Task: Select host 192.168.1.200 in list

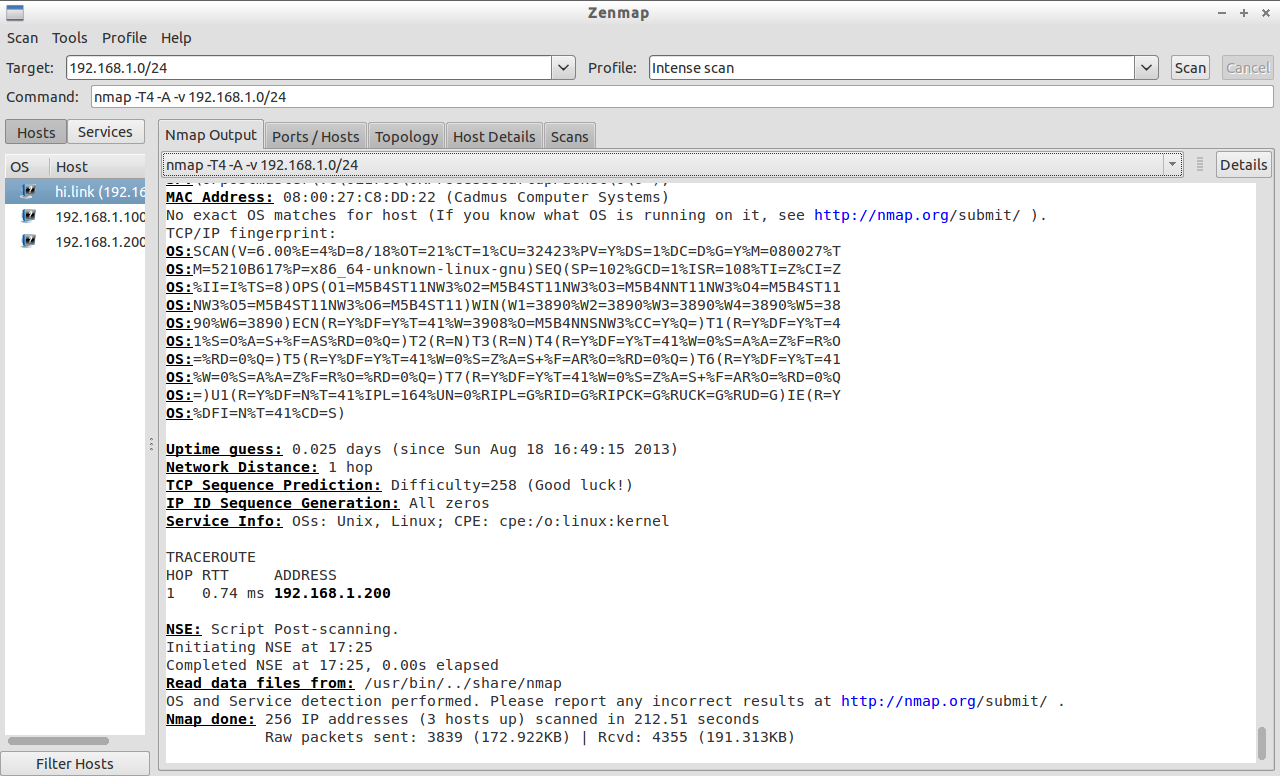Action: click(75, 241)
